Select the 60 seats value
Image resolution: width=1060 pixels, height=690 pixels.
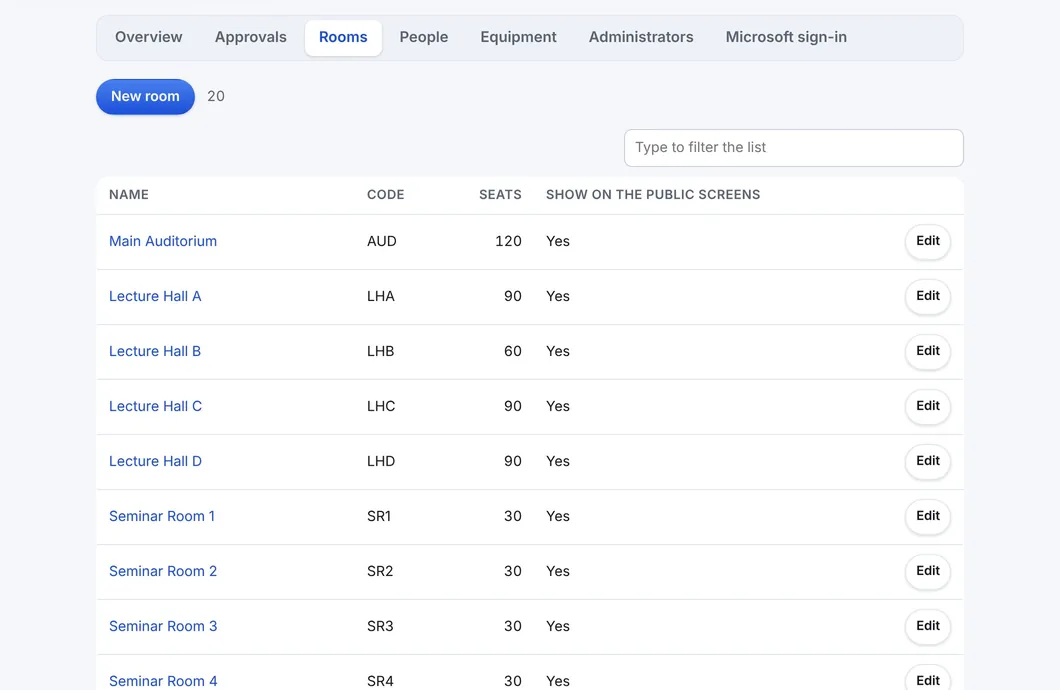[x=513, y=351]
